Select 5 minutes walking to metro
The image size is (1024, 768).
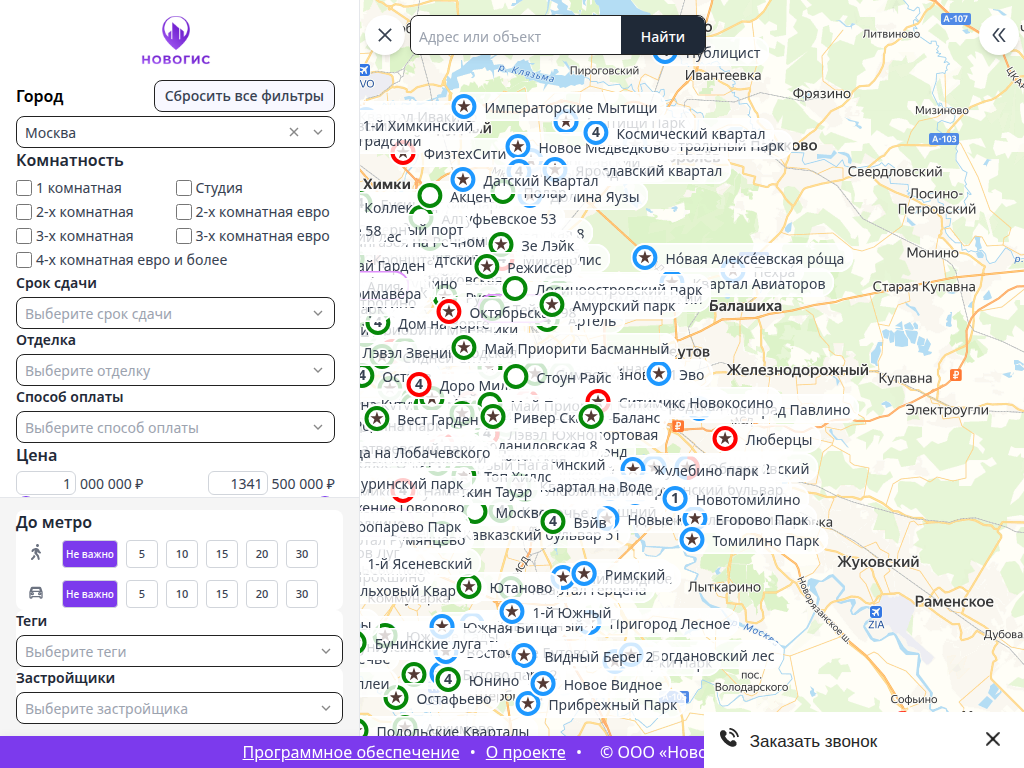pos(142,554)
